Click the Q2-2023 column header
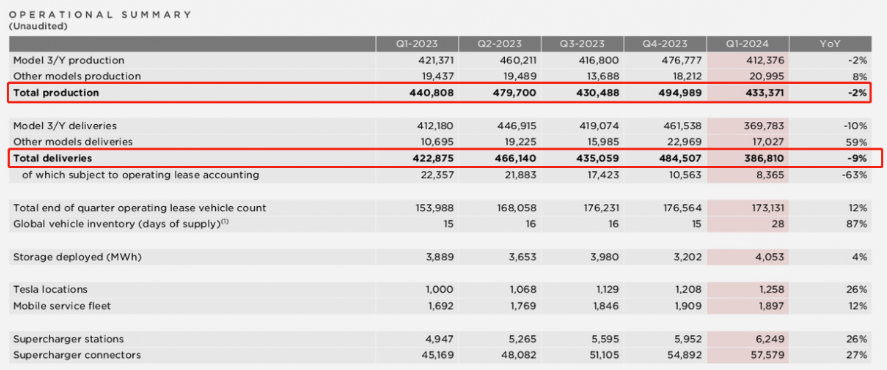This screenshot has height=370, width=887. 500,44
